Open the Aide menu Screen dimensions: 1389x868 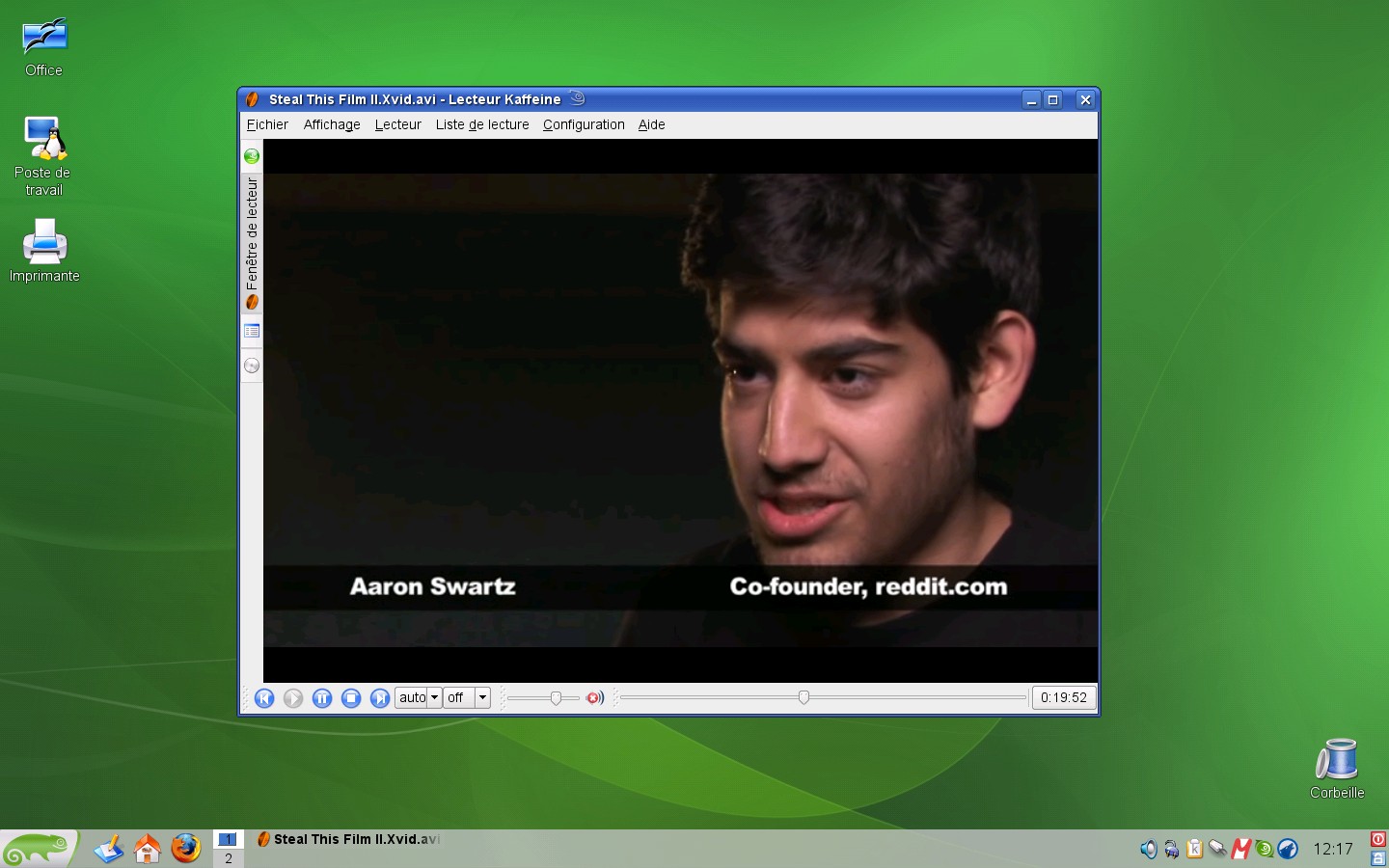pyautogui.click(x=652, y=124)
